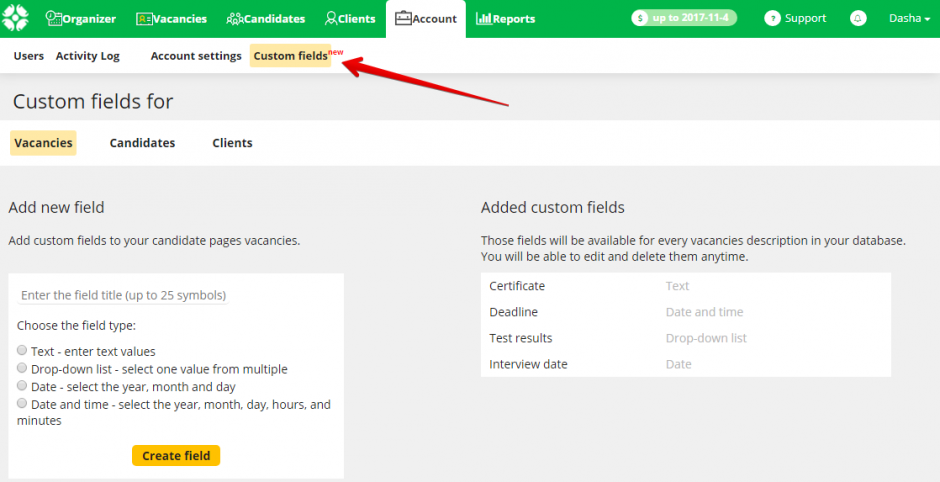Open the Clients section
Viewport: 940px width, 482px height.
tap(350, 19)
